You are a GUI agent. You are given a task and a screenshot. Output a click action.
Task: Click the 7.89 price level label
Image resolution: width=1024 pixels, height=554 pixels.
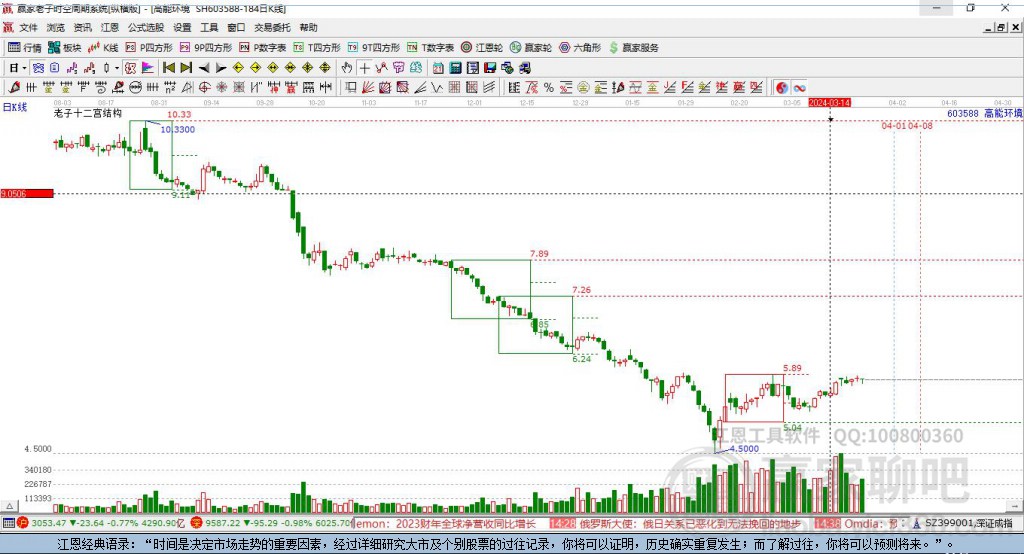(x=539, y=253)
